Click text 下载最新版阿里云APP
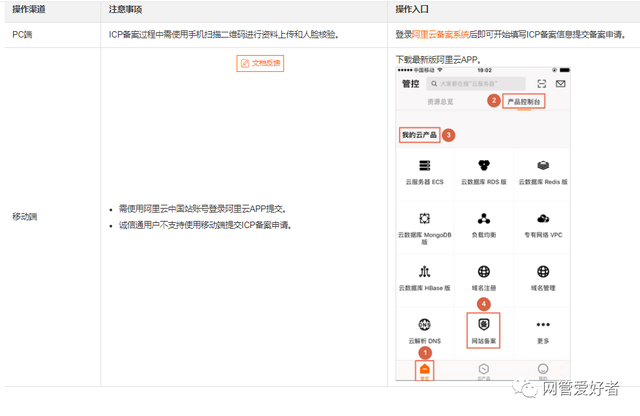 pyautogui.click(x=438, y=60)
